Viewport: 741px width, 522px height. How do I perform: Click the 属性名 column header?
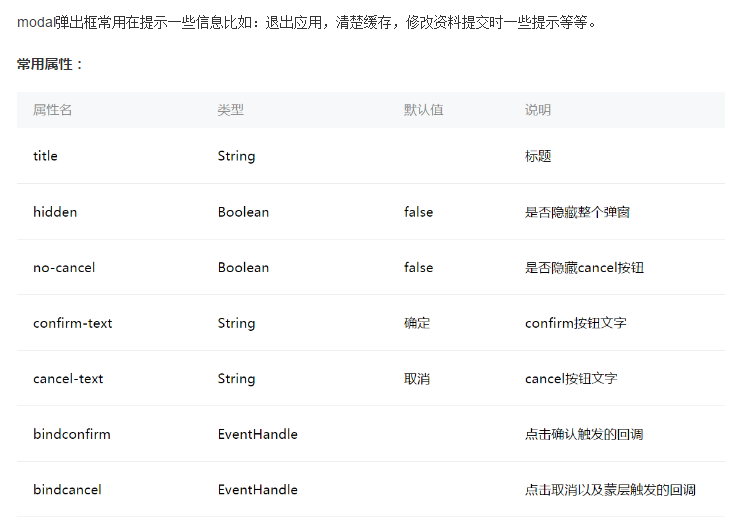pyautogui.click(x=52, y=110)
